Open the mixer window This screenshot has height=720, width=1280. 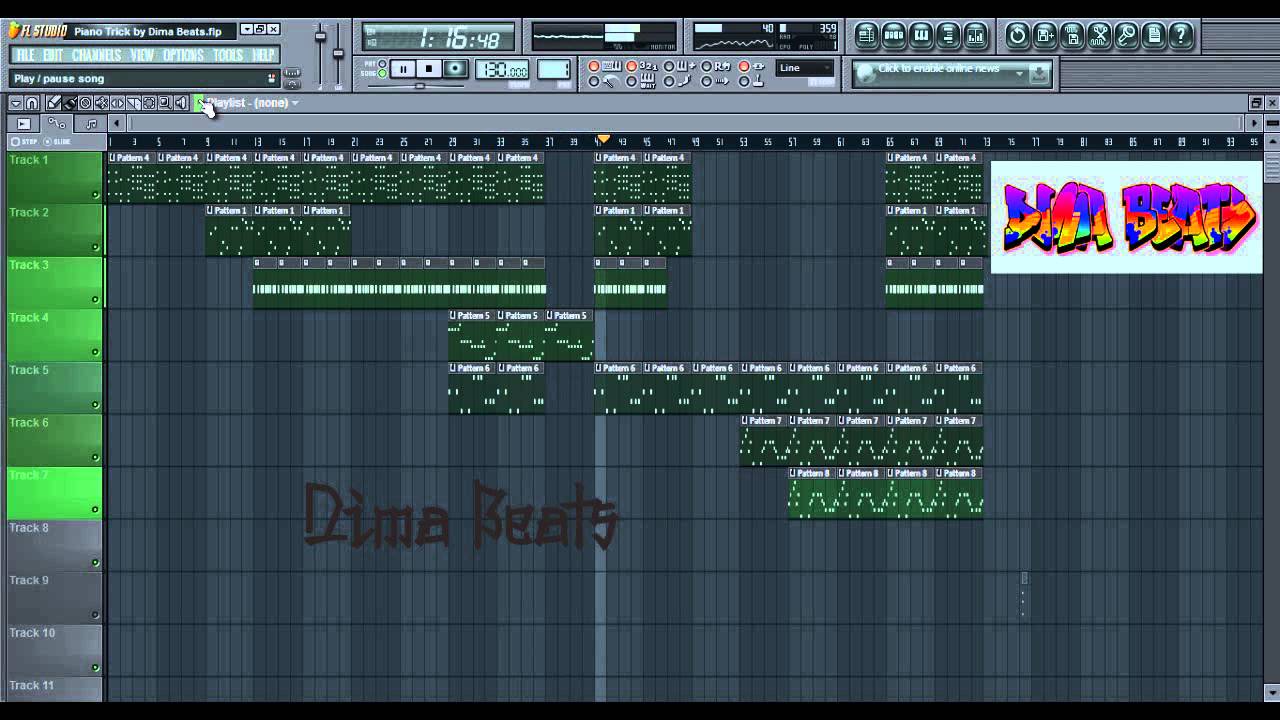(975, 36)
